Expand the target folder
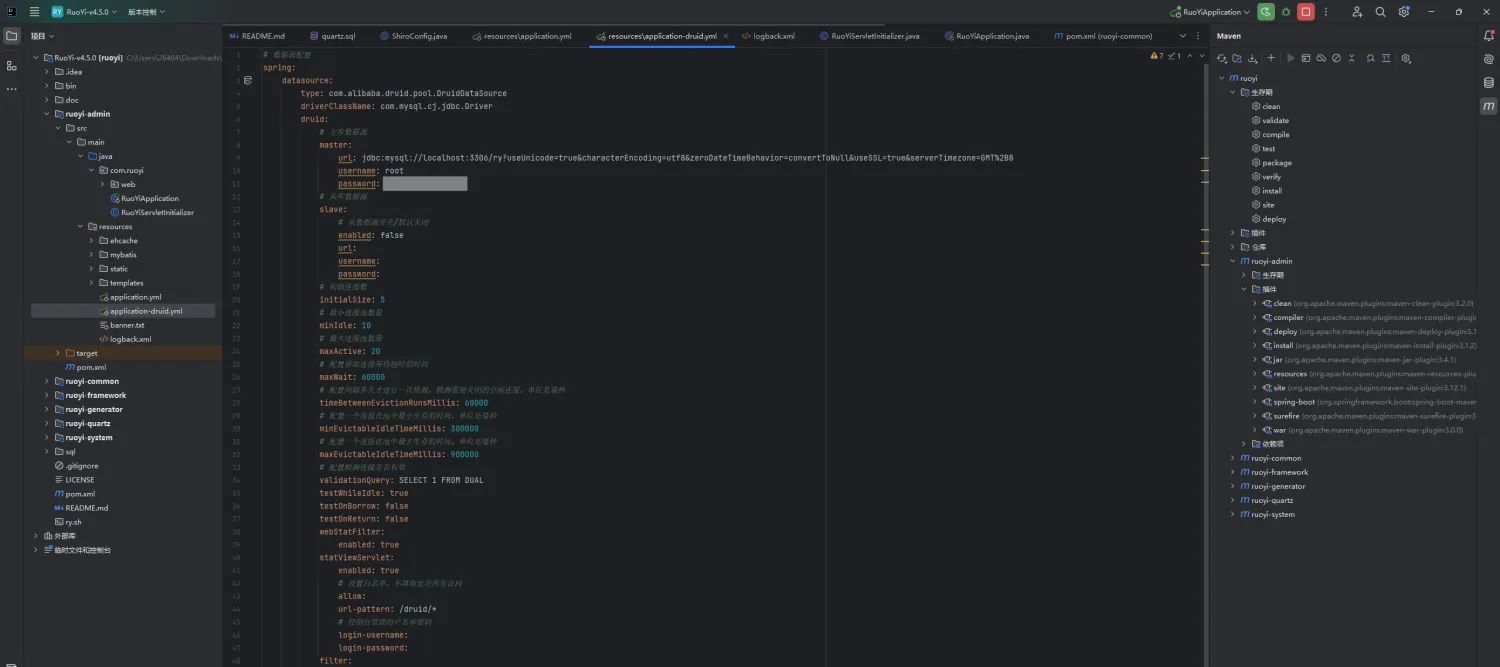1500x667 pixels. (58, 353)
